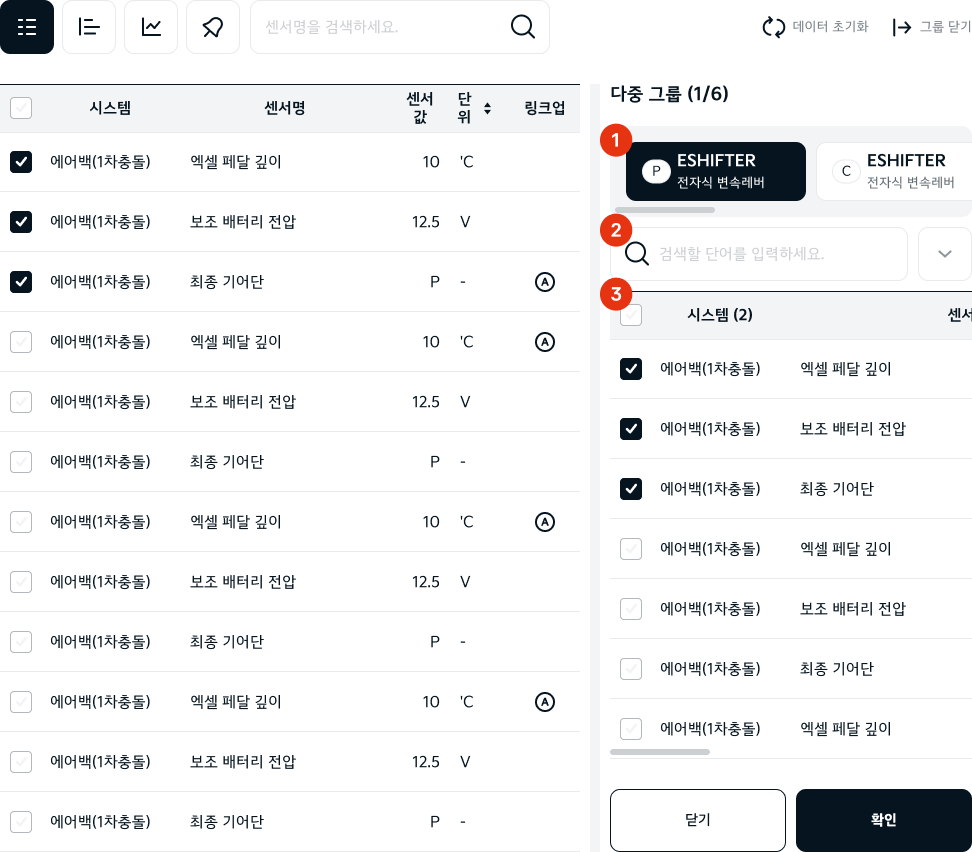Click value P in left checked 최종 기어단 row

point(435,282)
